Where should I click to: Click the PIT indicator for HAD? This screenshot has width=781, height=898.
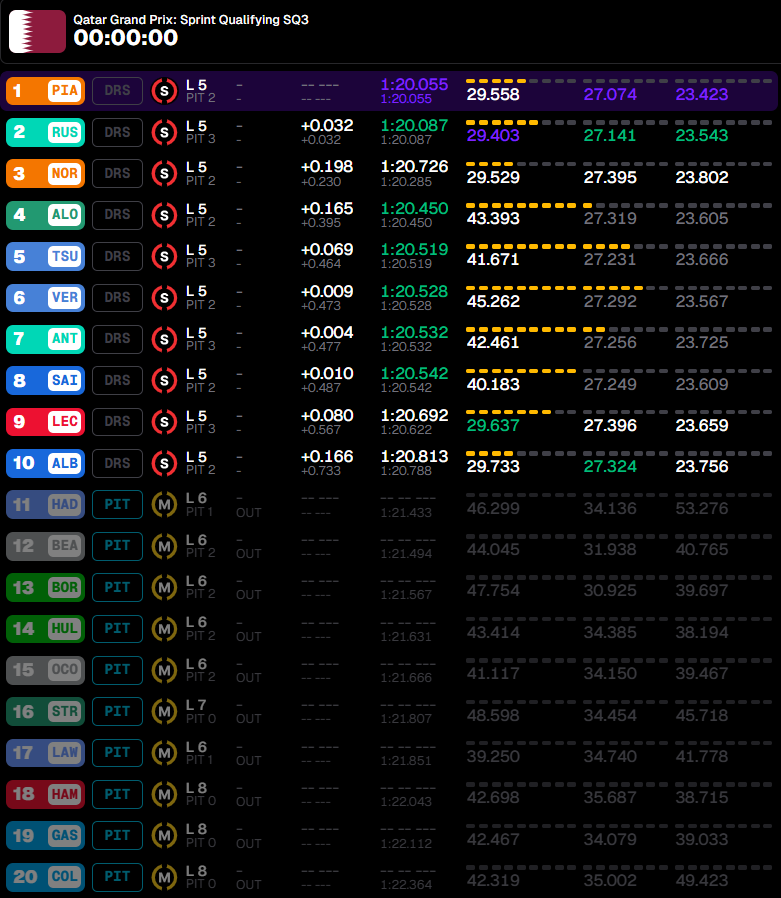coord(117,505)
